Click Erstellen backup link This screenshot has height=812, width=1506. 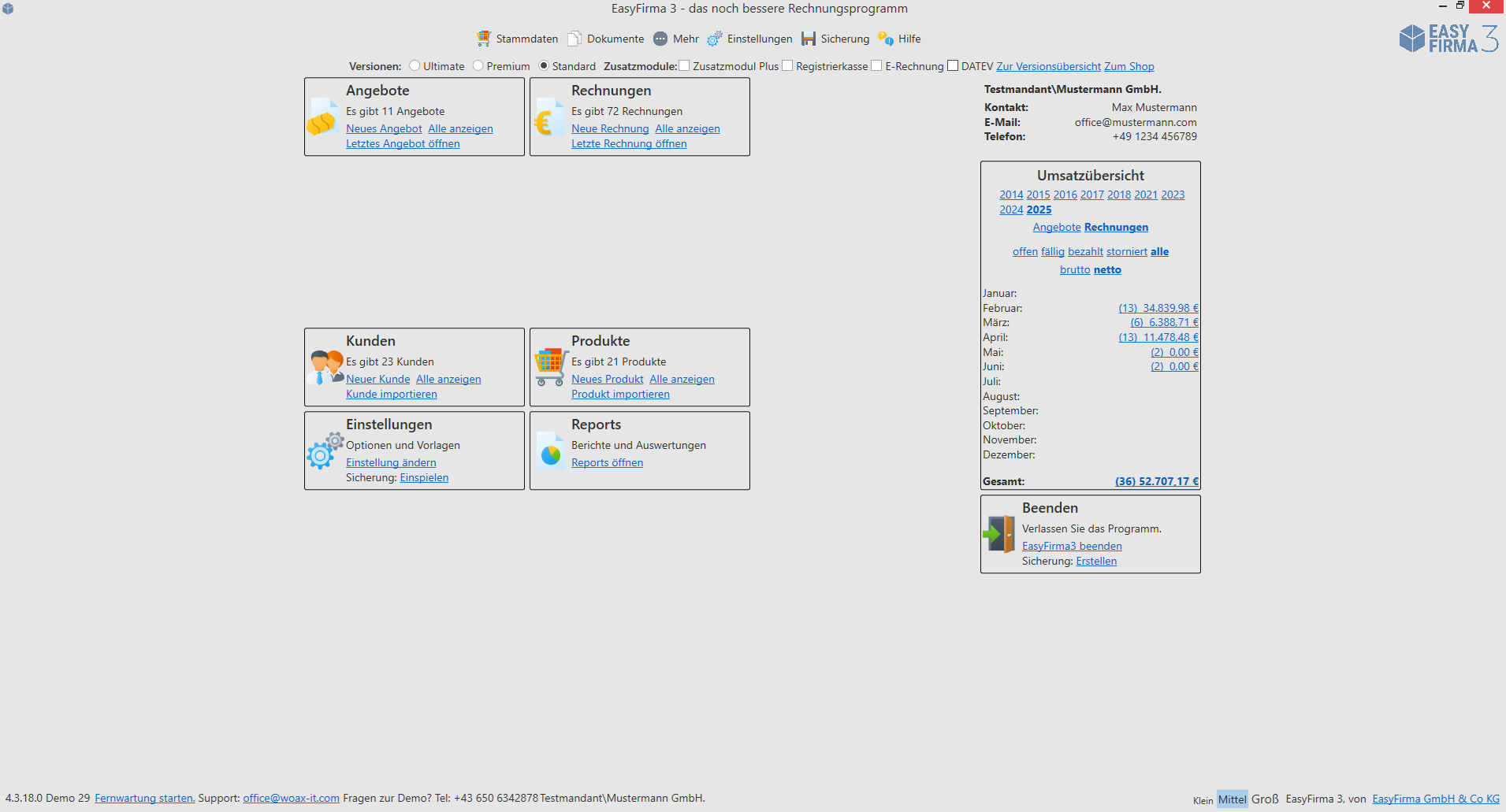(1096, 562)
